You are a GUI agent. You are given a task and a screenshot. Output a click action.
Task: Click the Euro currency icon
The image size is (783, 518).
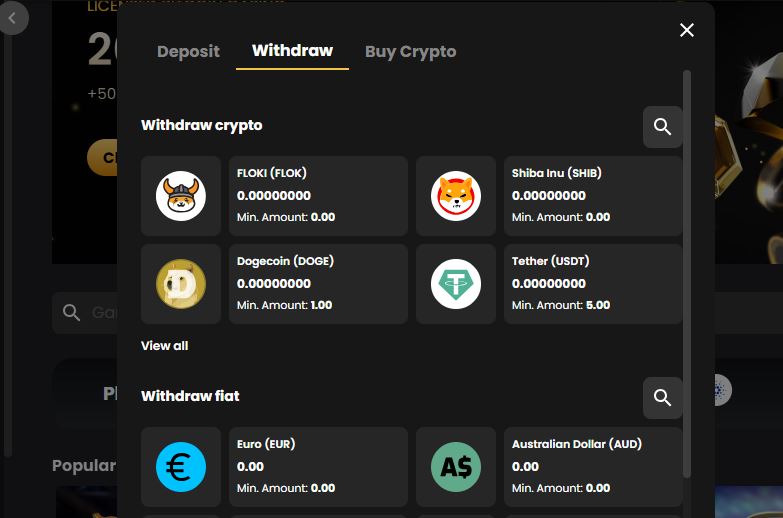181,467
